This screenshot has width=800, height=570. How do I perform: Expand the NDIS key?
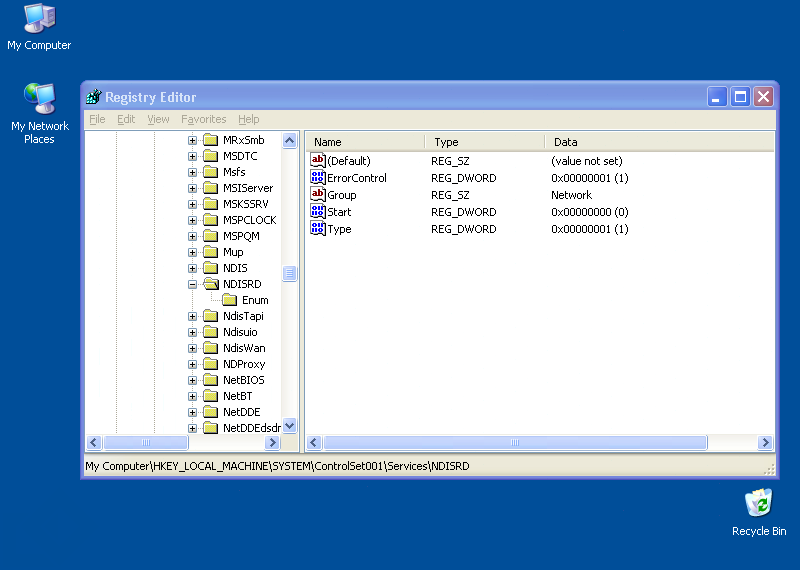tap(192, 268)
